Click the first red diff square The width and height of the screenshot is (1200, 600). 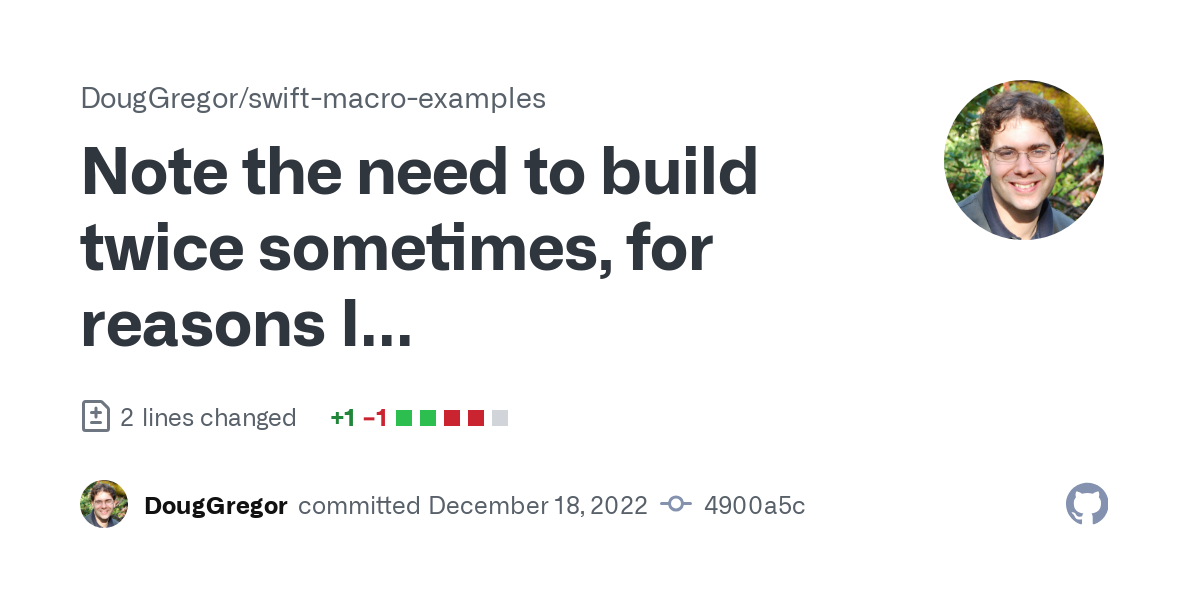pos(452,418)
